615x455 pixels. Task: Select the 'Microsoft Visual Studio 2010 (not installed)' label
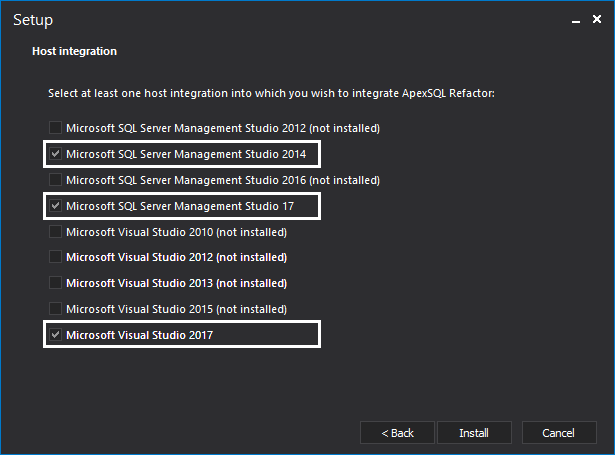click(x=176, y=232)
